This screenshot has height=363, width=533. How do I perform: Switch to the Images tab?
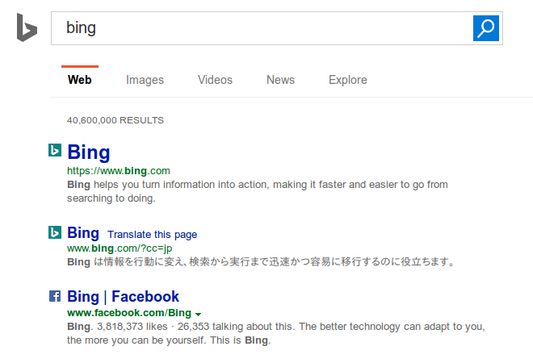[145, 80]
